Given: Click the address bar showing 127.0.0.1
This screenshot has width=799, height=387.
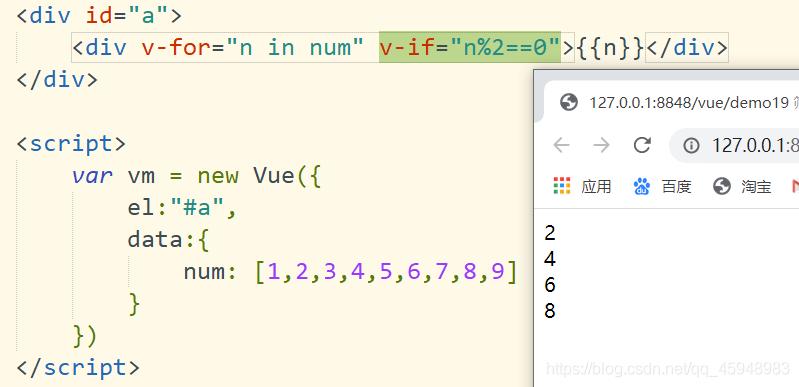Looking at the screenshot, I should point(734,146).
